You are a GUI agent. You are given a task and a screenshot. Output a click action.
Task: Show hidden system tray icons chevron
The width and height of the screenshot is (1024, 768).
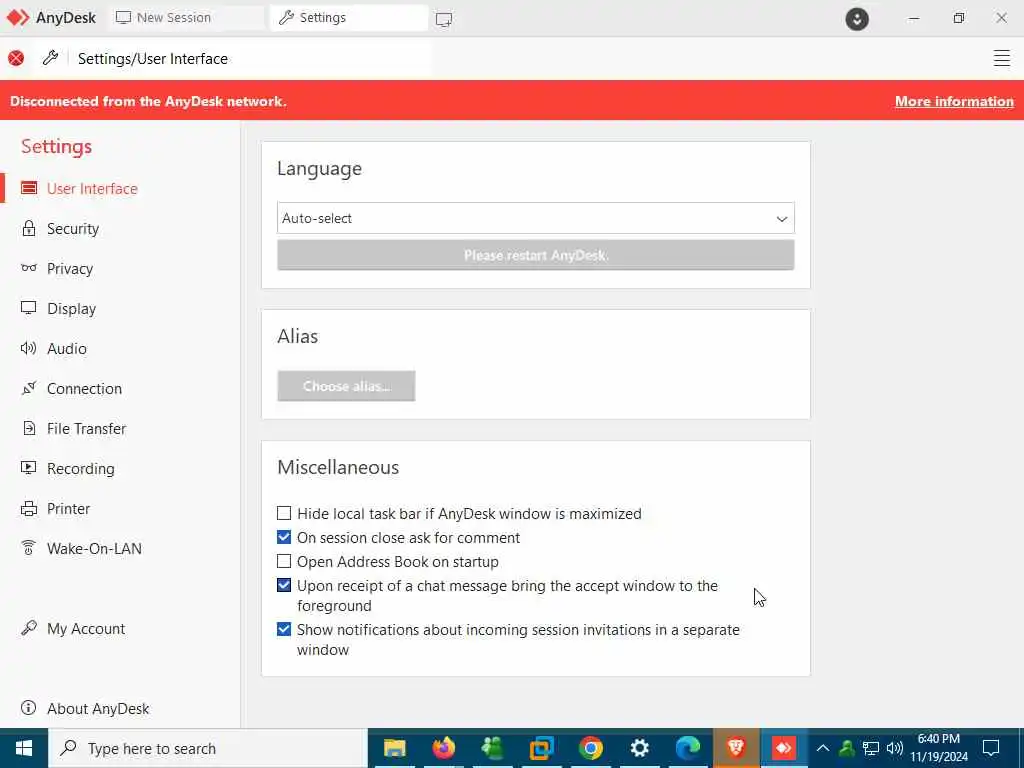(823, 748)
